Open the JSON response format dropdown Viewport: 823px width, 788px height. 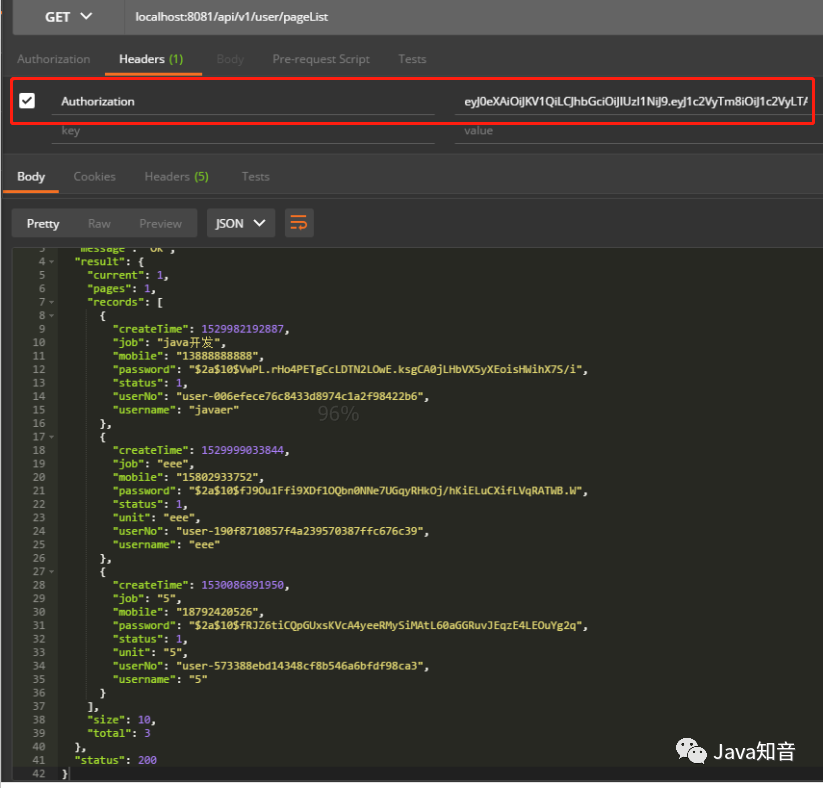pyautogui.click(x=240, y=223)
